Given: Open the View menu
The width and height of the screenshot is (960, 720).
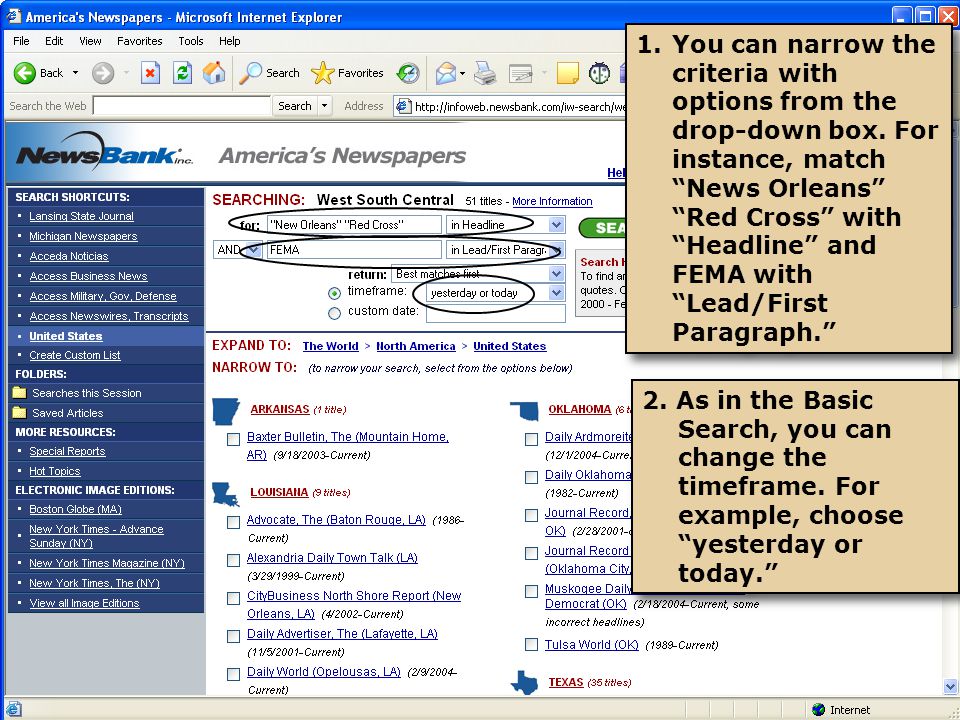Looking at the screenshot, I should tap(90, 41).
